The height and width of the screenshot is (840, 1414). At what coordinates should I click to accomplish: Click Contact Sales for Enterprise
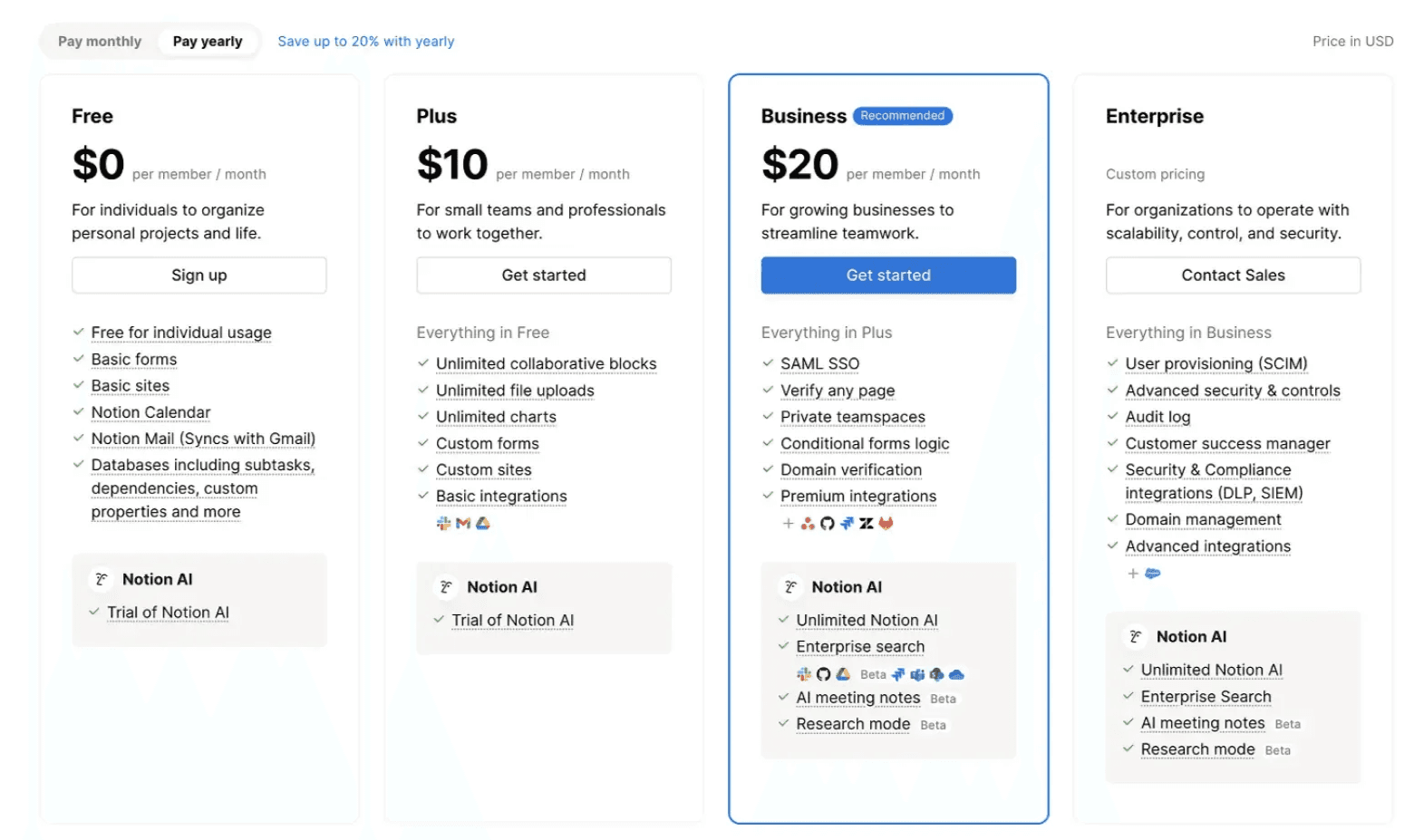1233,275
